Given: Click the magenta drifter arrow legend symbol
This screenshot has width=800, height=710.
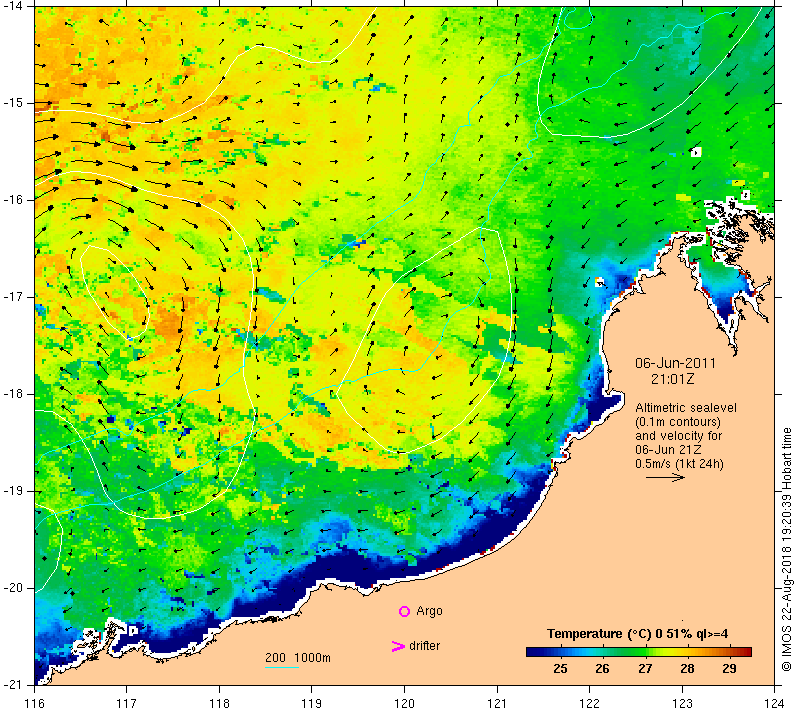Looking at the screenshot, I should pos(398,646).
